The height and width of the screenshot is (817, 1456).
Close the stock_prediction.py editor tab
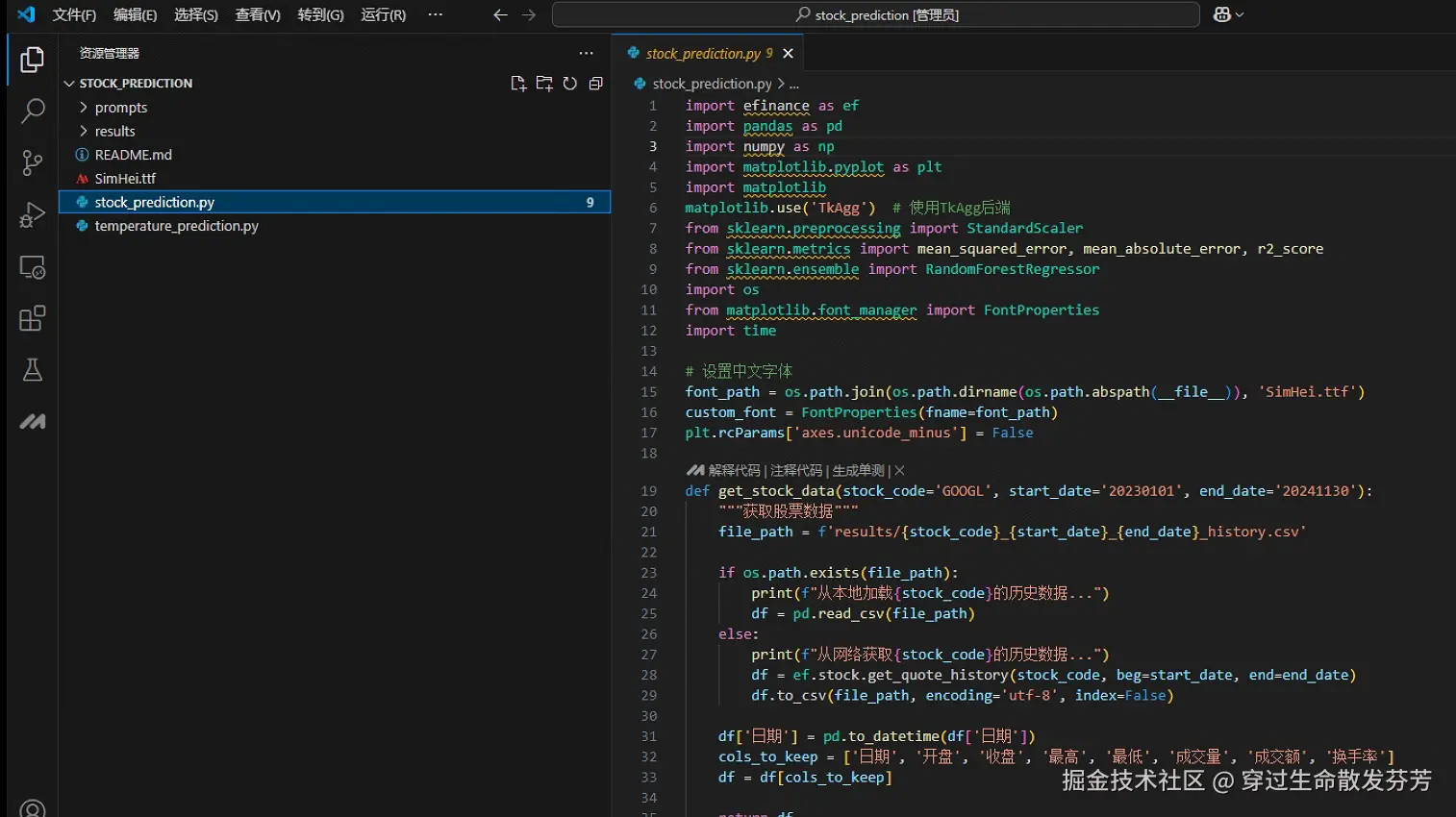[x=789, y=54]
